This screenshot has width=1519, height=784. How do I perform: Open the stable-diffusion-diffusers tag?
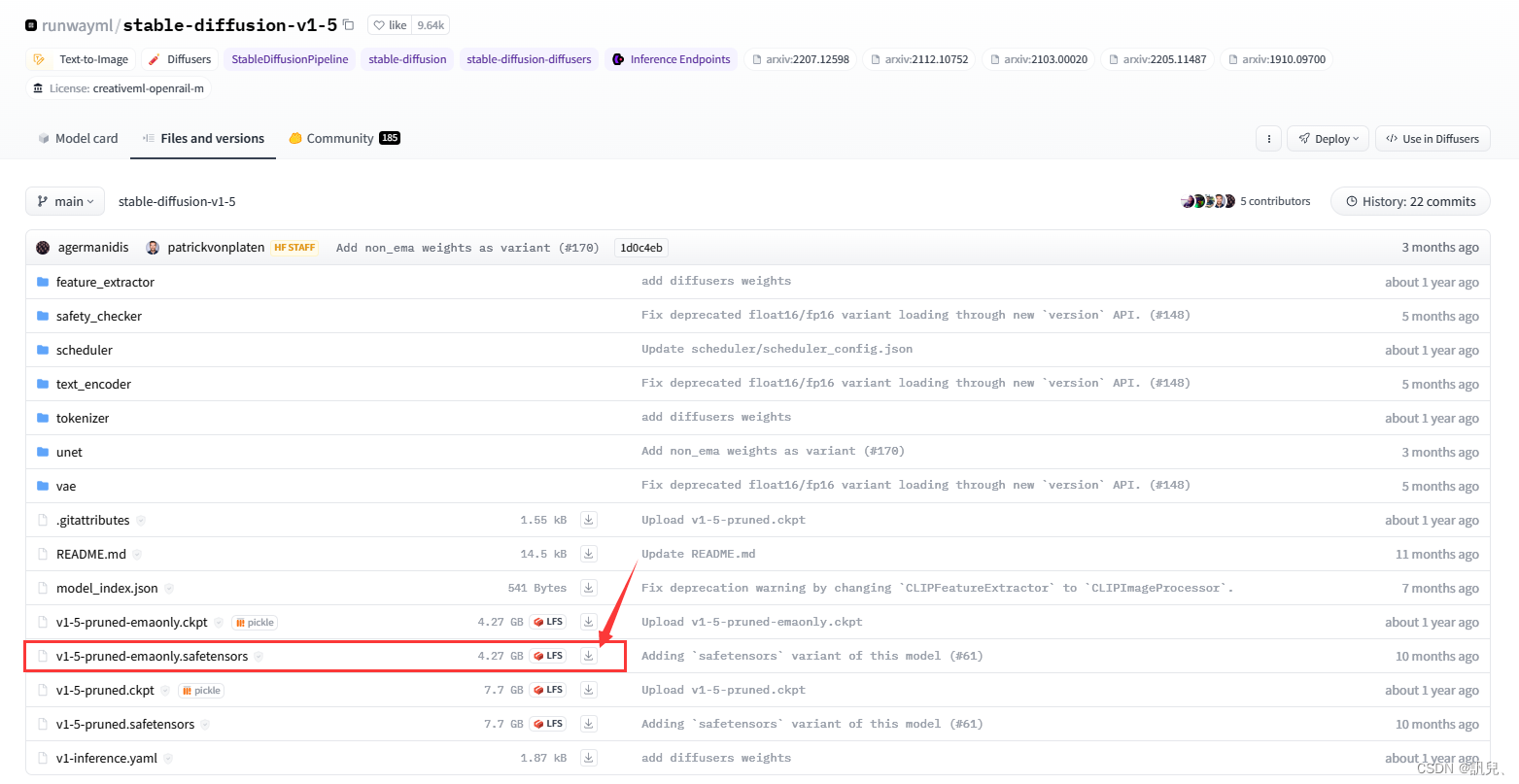529,59
